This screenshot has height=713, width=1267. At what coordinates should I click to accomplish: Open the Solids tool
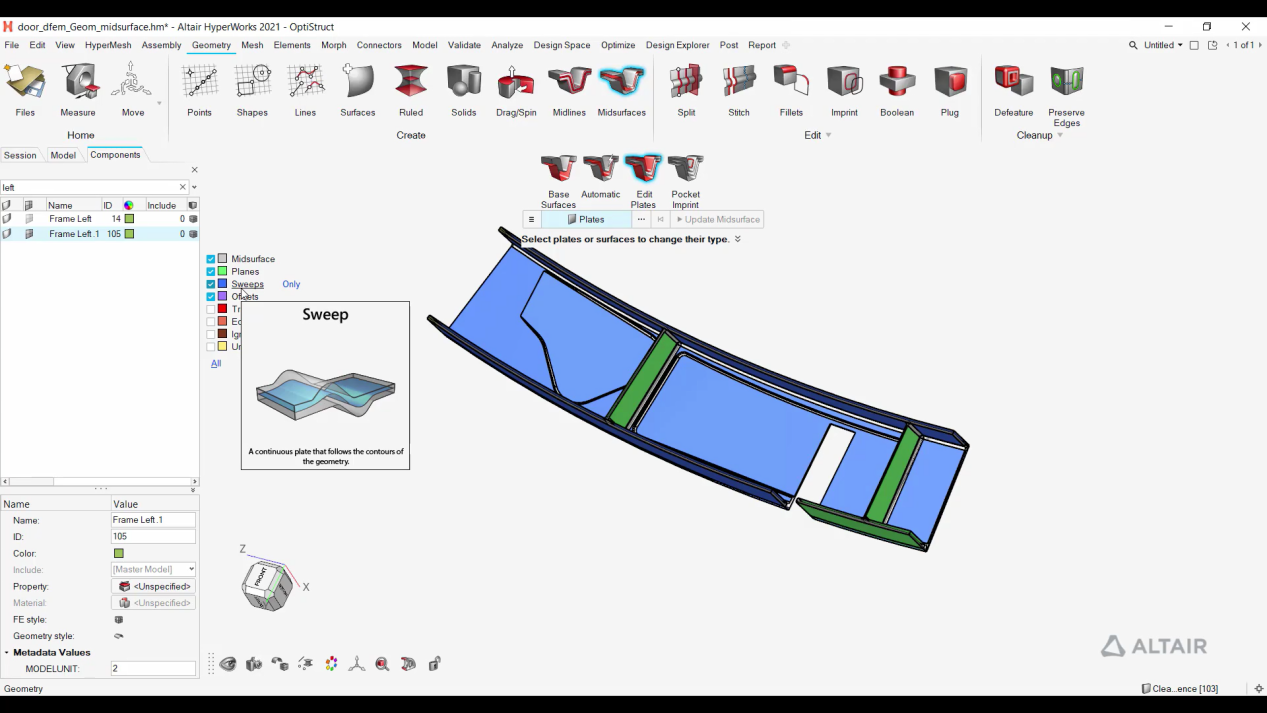[x=464, y=91]
